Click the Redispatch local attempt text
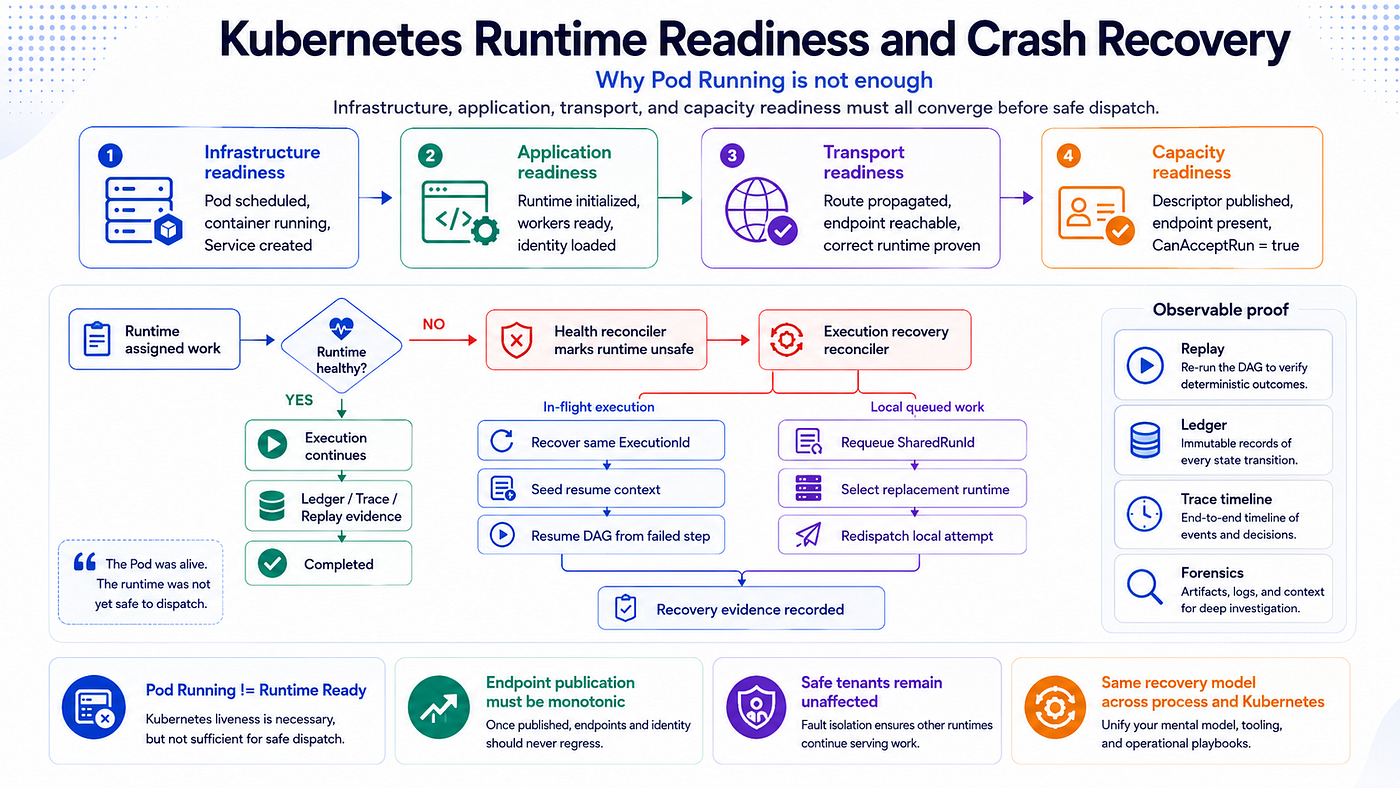 click(917, 536)
